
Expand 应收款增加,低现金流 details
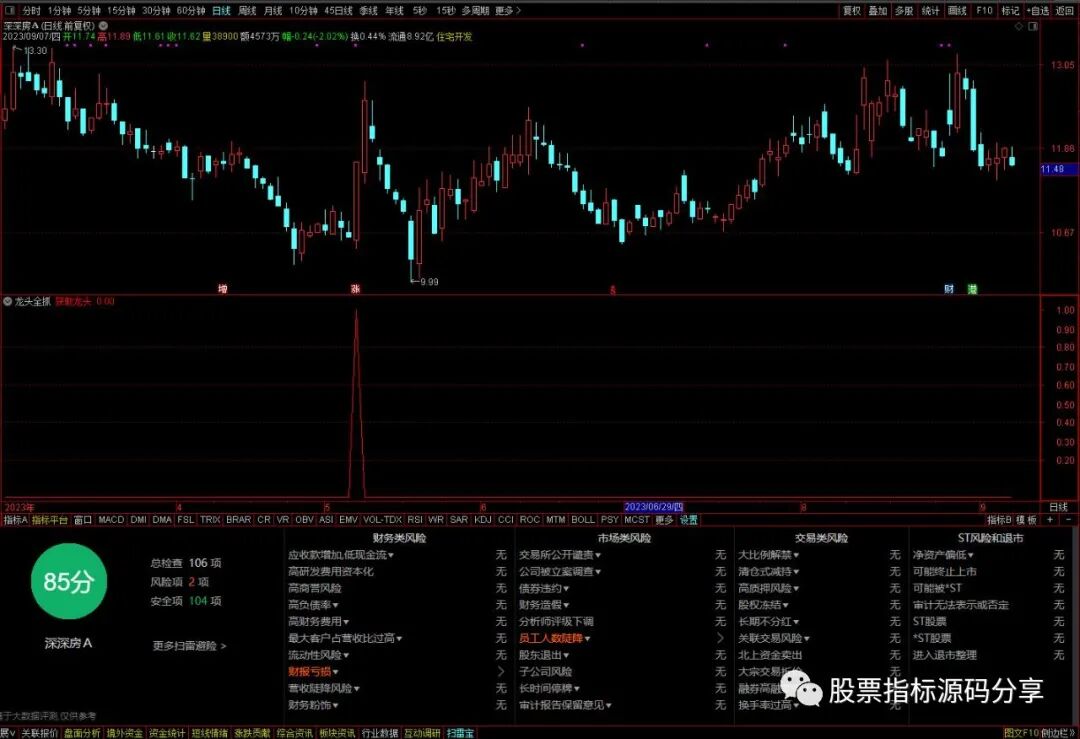coord(341,554)
